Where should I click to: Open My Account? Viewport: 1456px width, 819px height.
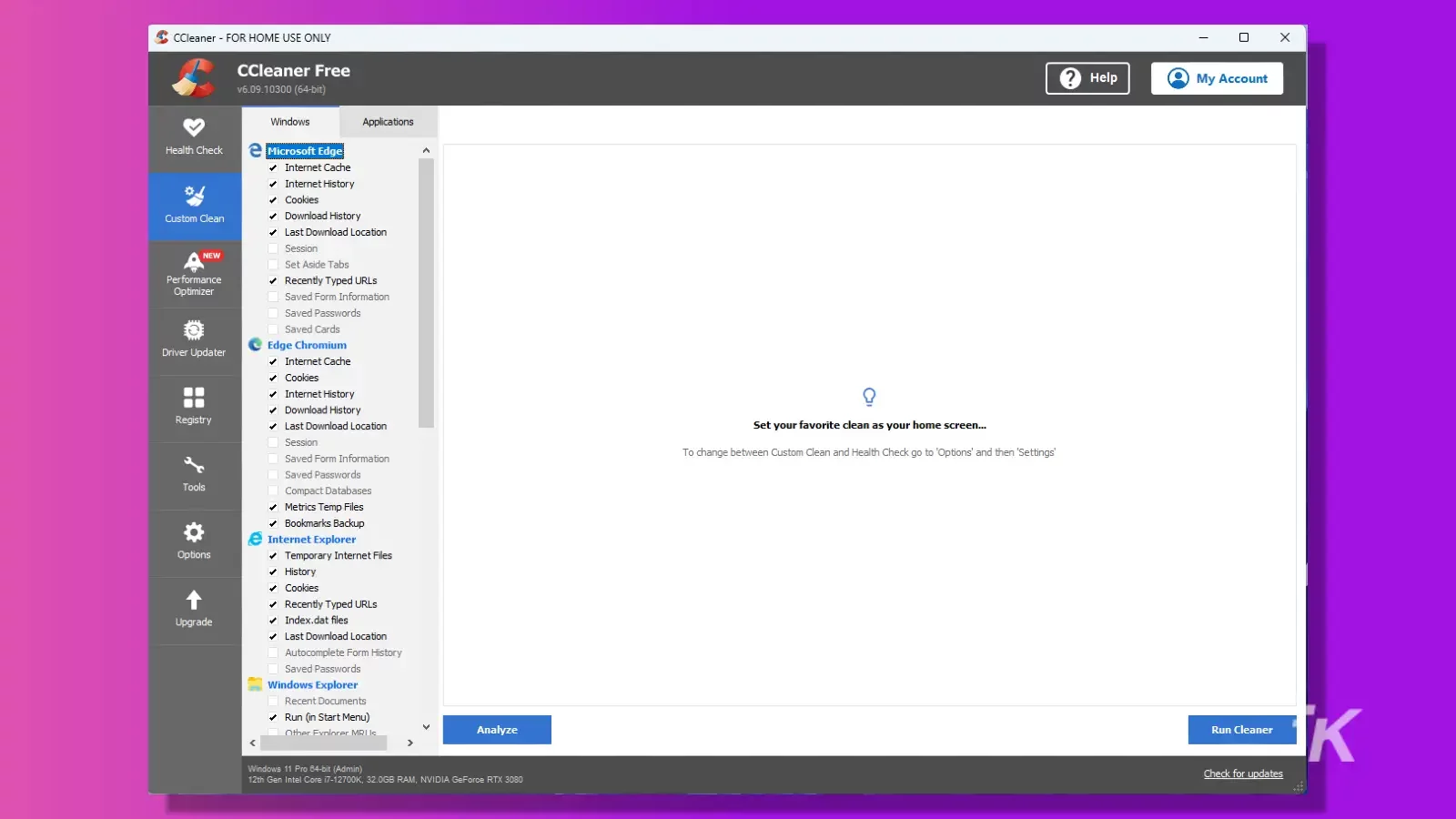[1217, 78]
